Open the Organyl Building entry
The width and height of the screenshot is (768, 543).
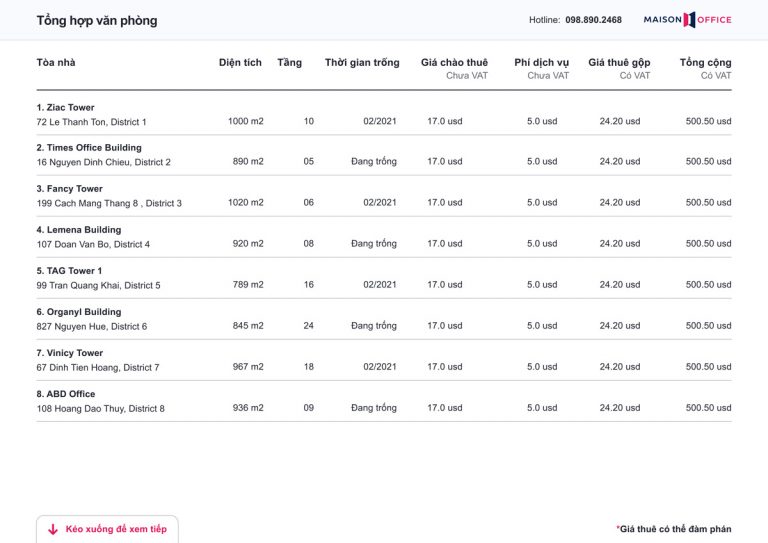pos(78,312)
